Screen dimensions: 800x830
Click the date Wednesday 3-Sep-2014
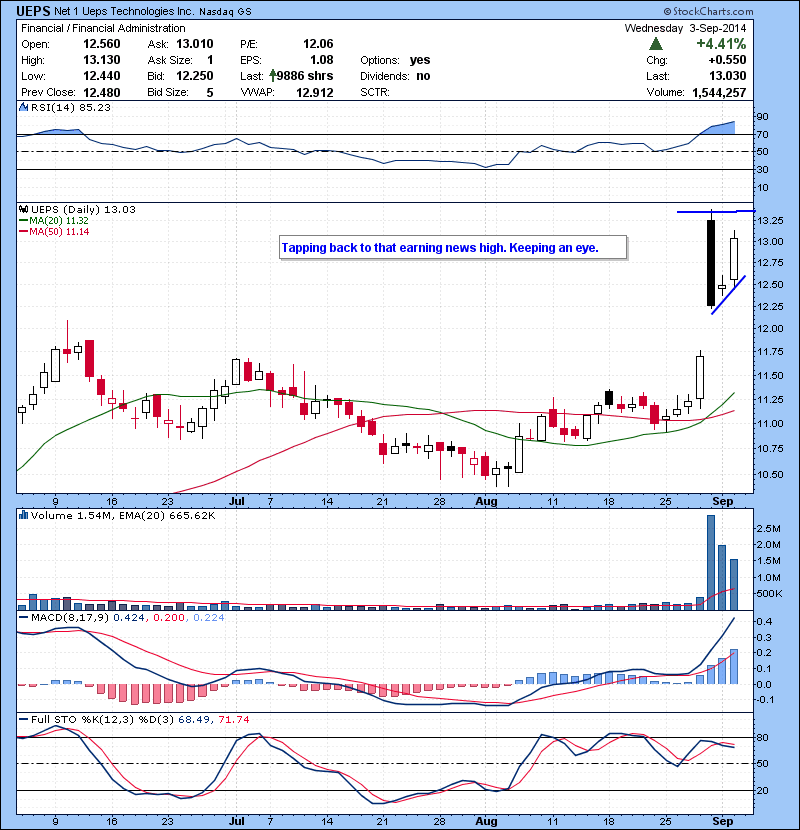click(685, 28)
